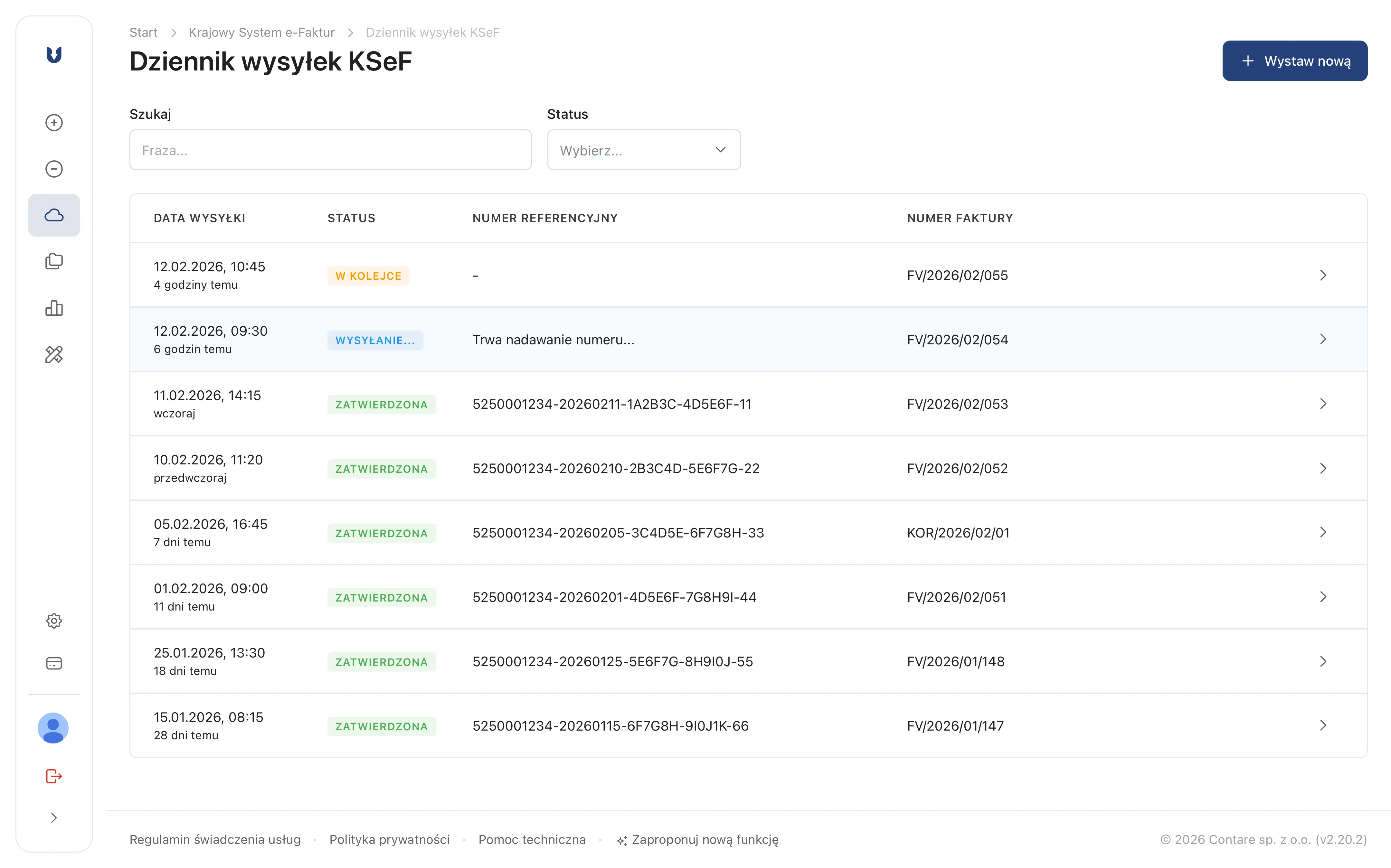
Task: Open the Status Wybierz dropdown
Action: [643, 150]
